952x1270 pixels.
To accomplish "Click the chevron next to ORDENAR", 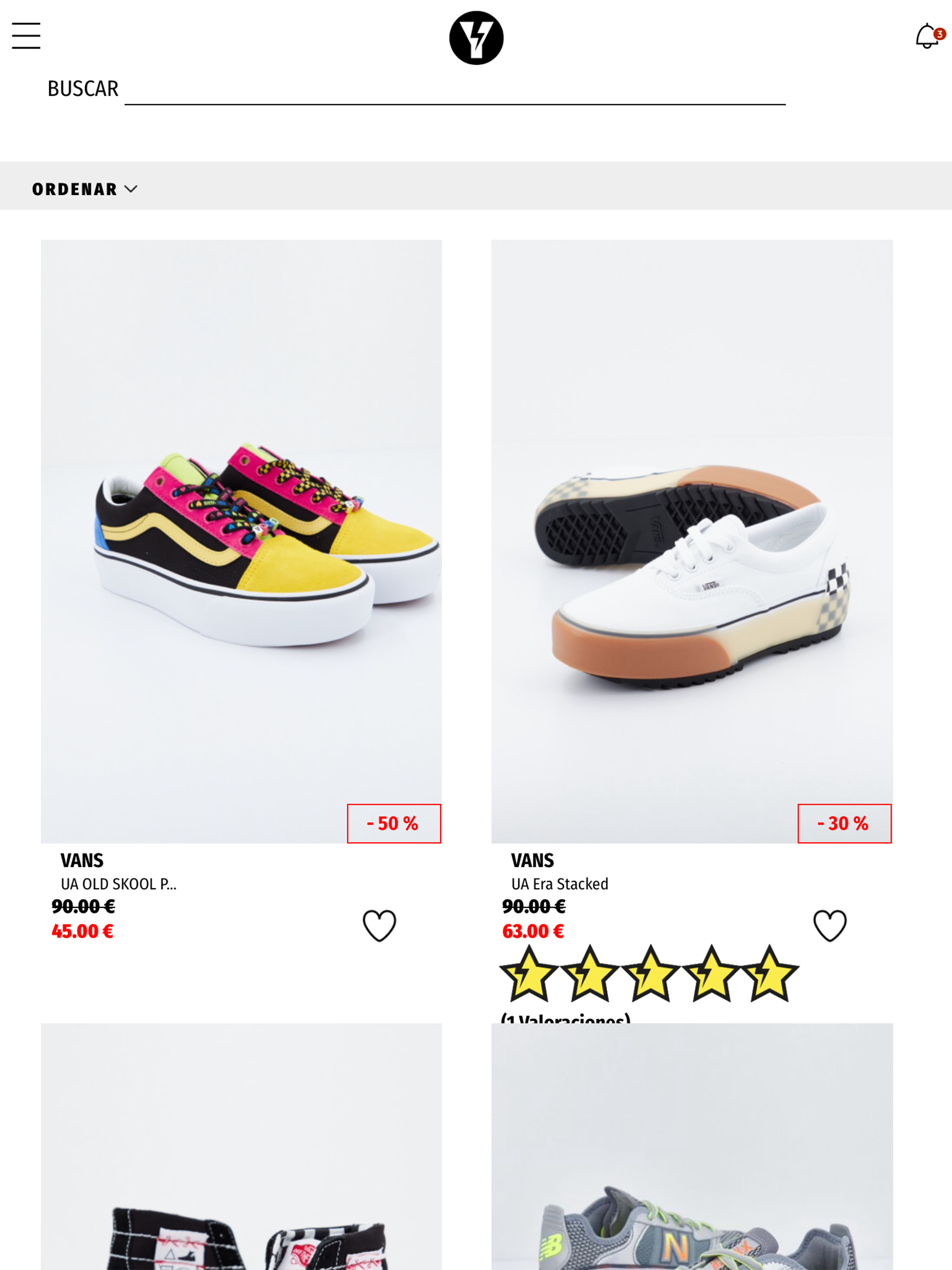I will tap(131, 189).
